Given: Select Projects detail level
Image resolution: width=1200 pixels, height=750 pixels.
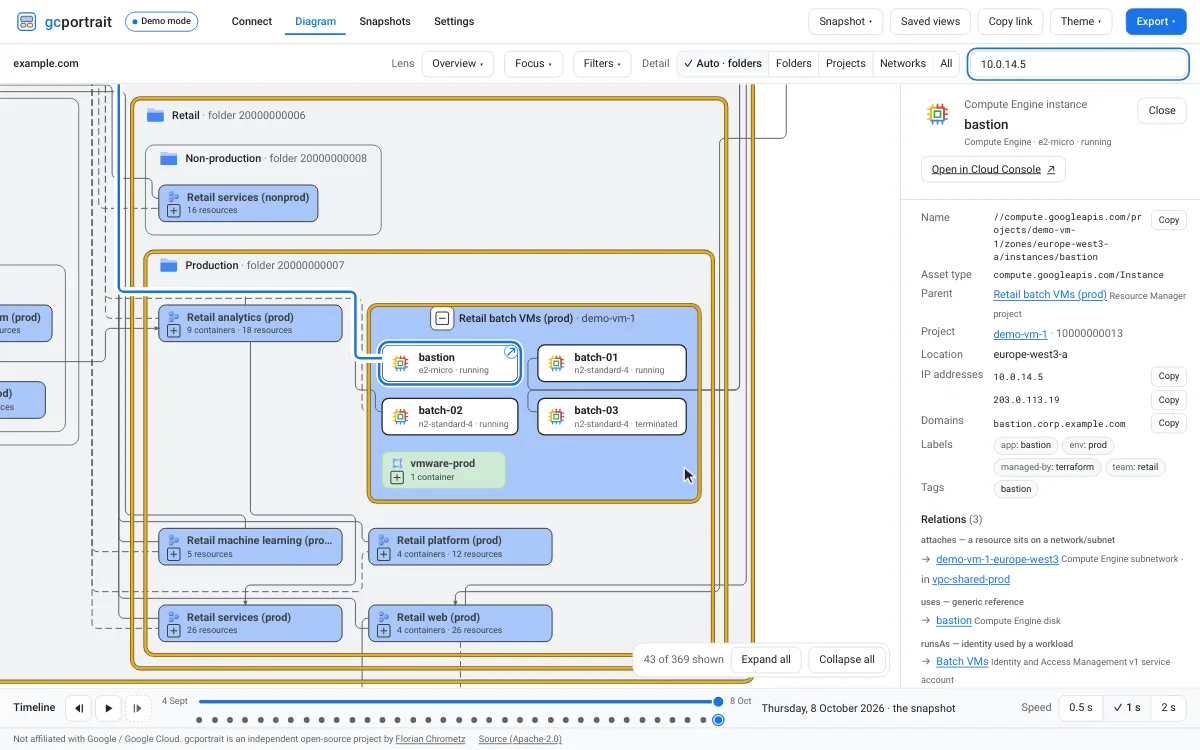Looking at the screenshot, I should [x=846, y=64].
